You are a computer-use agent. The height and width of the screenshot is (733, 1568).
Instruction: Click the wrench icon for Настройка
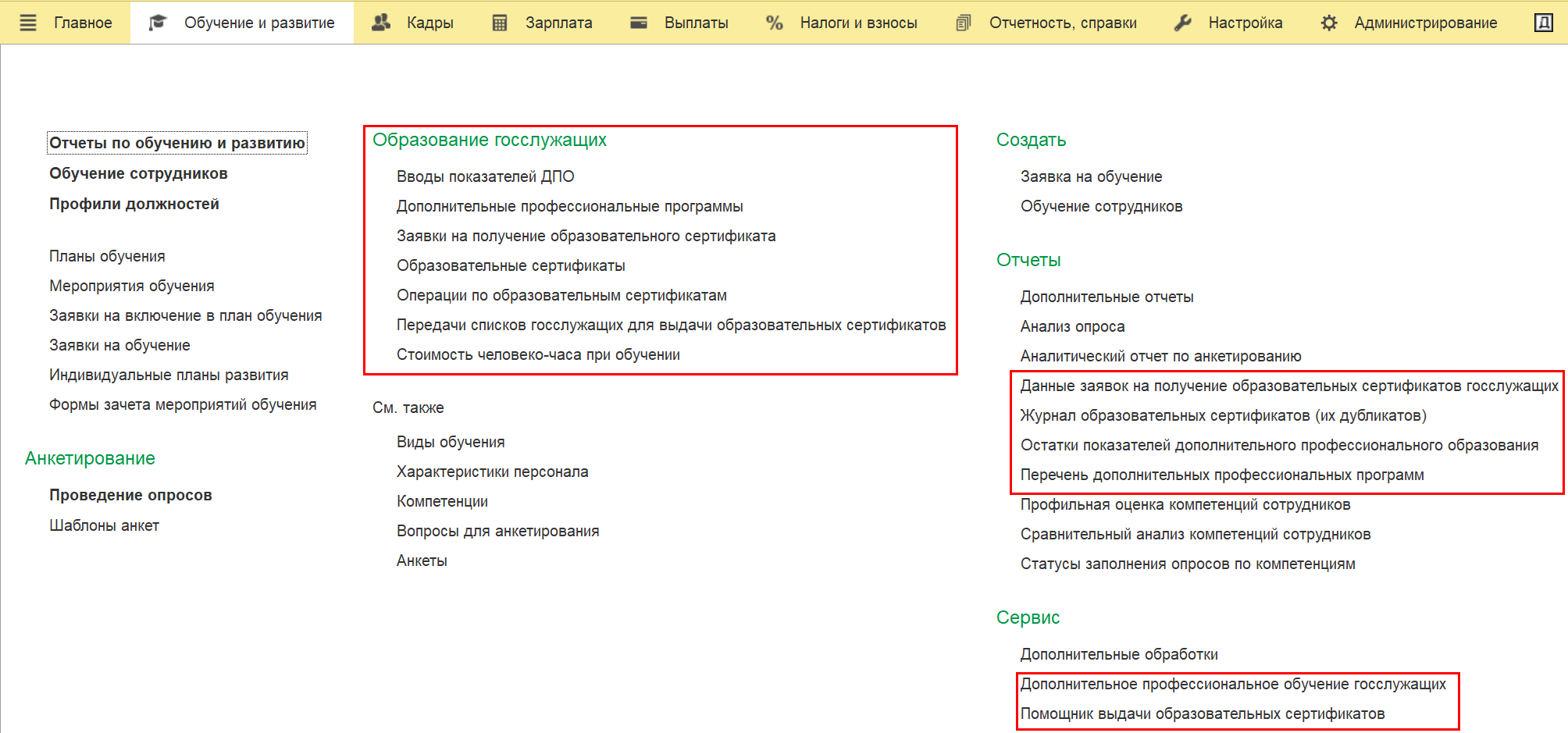[1183, 23]
